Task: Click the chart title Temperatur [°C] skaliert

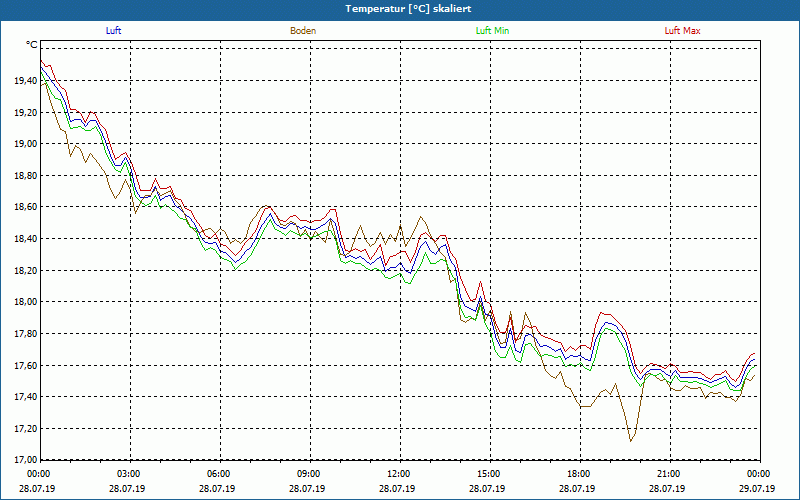Action: [x=408, y=9]
